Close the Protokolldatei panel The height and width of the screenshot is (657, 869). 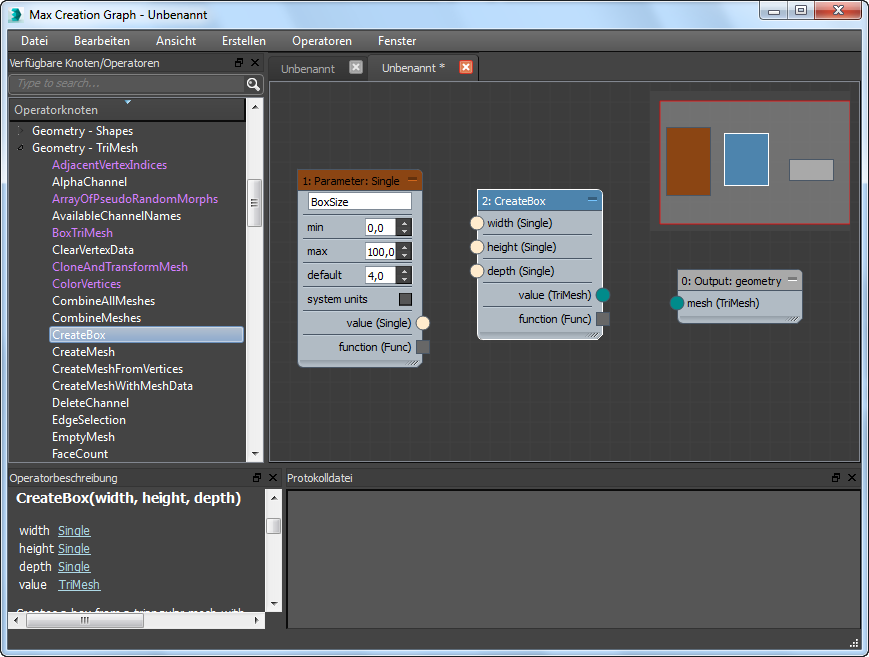(852, 477)
